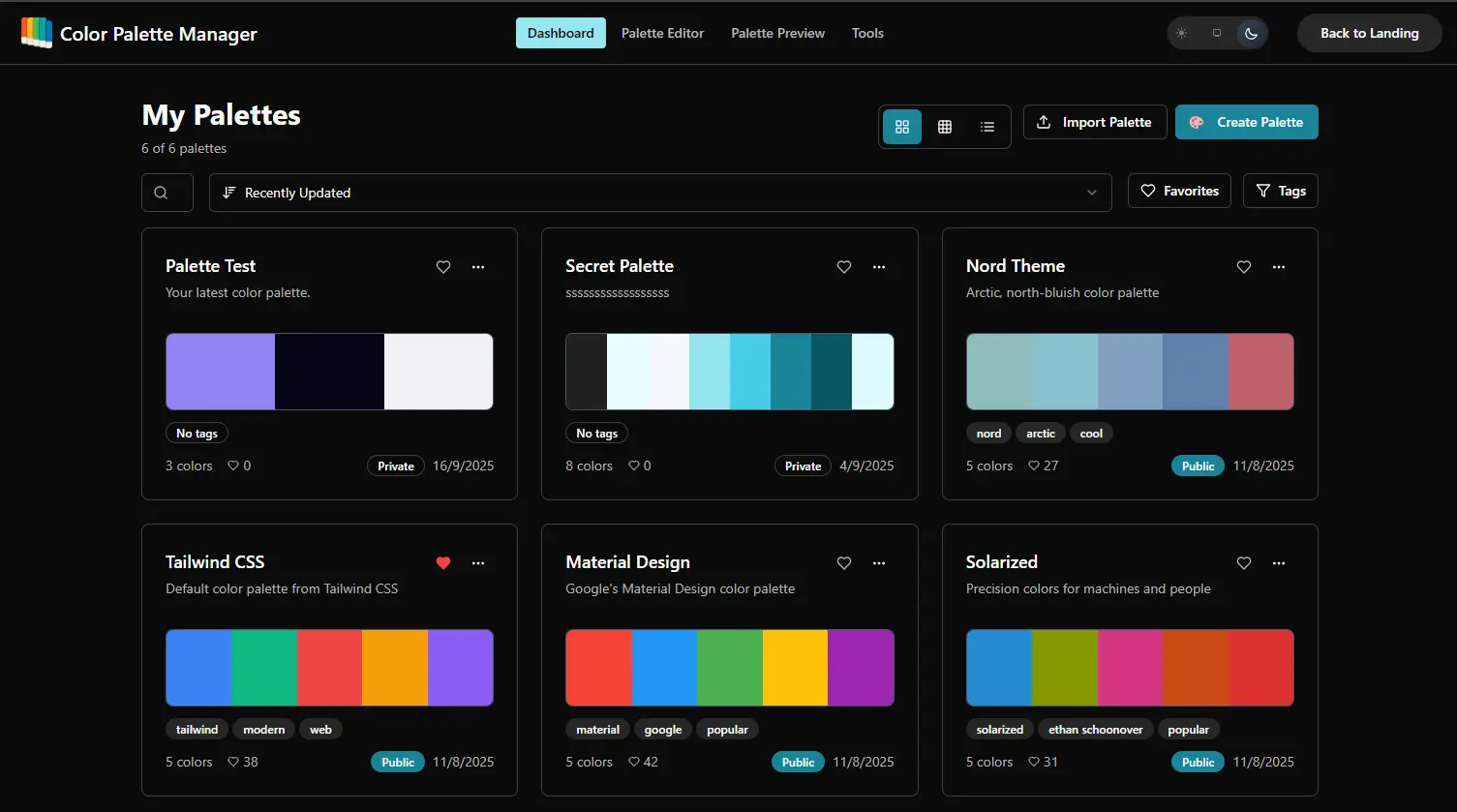The width and height of the screenshot is (1457, 812).
Task: Open the Tools tab
Action: tap(867, 33)
